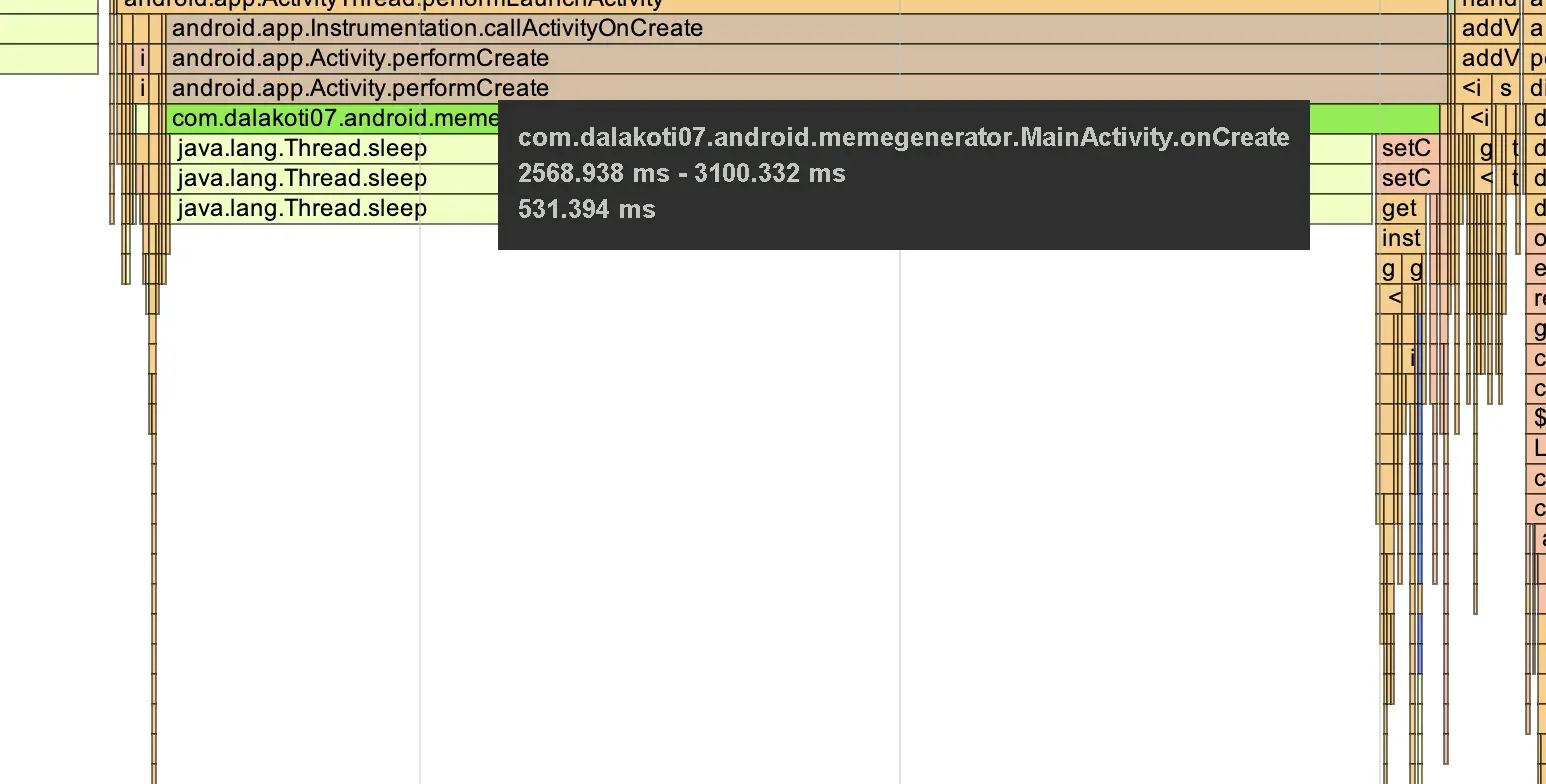Screen dimensions: 1546x784
Task: Click the dark onCreate timing tooltip
Action: (x=903, y=175)
